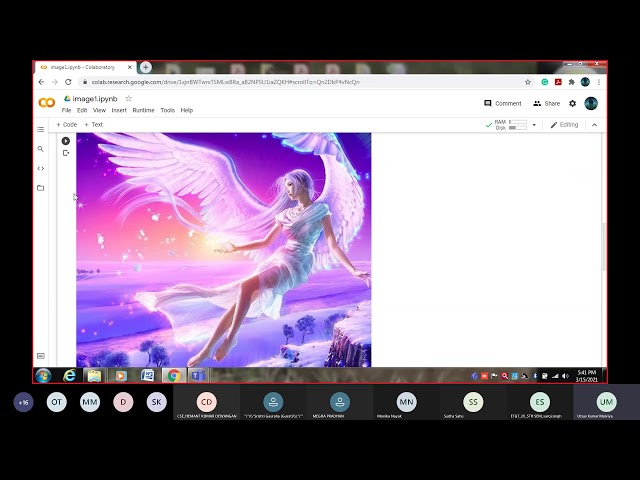Open the File menu

pos(67,110)
